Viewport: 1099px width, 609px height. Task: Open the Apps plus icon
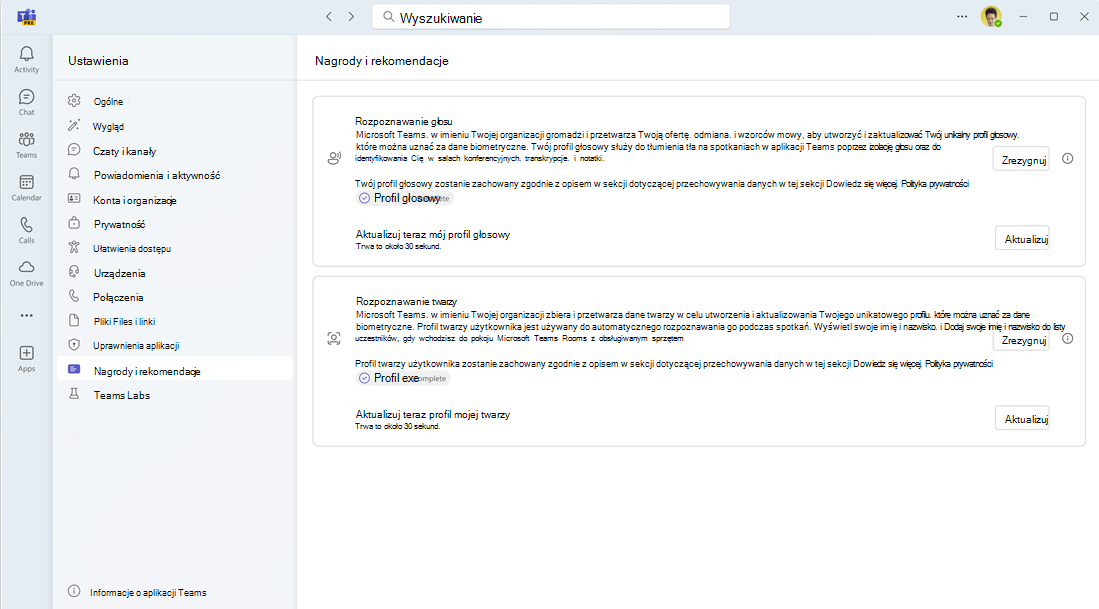click(27, 353)
